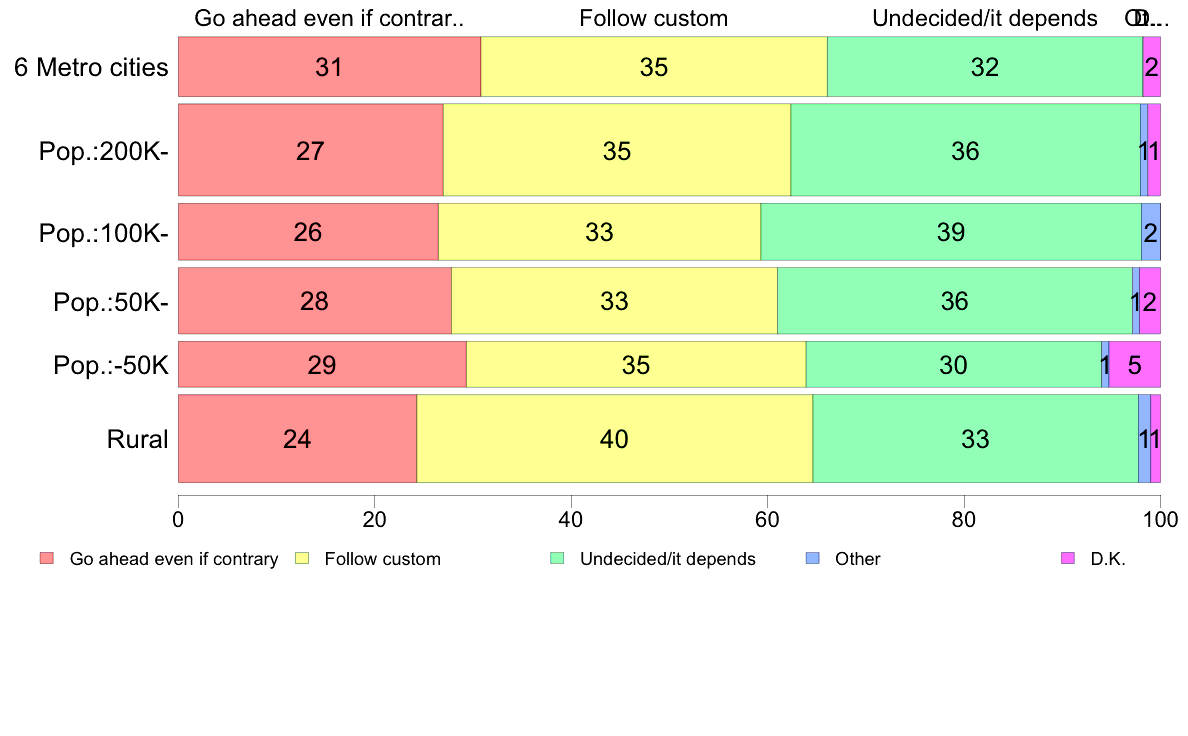Image resolution: width=1188 pixels, height=736 pixels.
Task: Select the Rural row label
Action: tap(137, 439)
